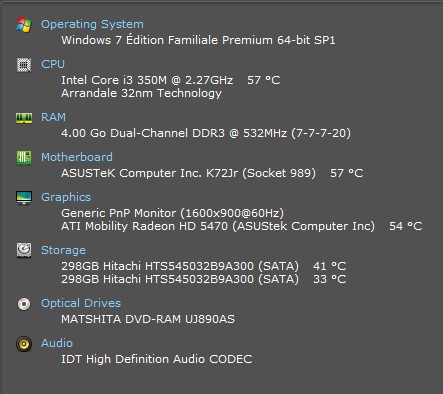Click the Graphics monitor icon
The width and height of the screenshot is (443, 394).
[24, 198]
